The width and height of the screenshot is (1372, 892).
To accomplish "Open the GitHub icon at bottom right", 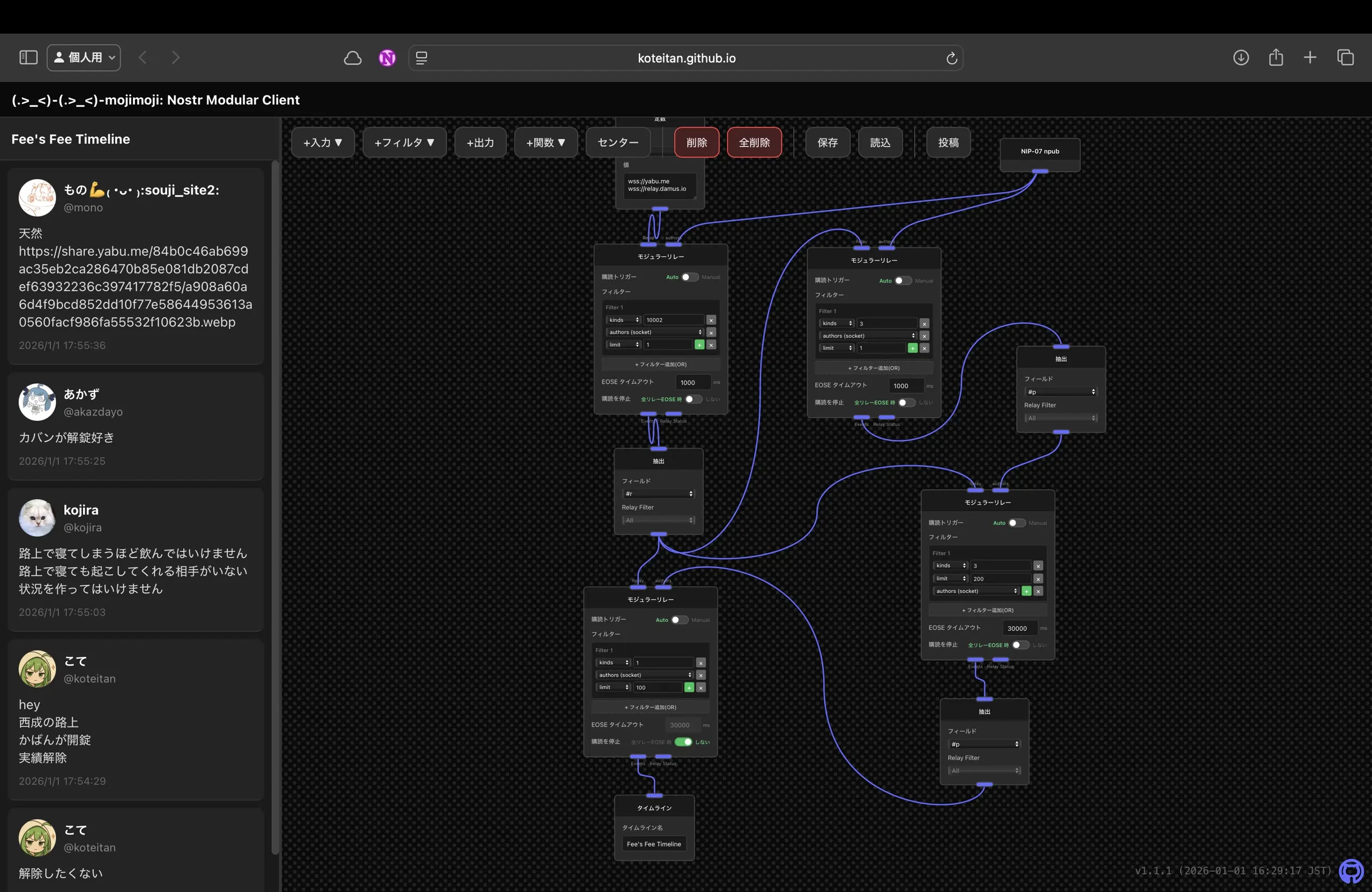I will click(1351, 871).
